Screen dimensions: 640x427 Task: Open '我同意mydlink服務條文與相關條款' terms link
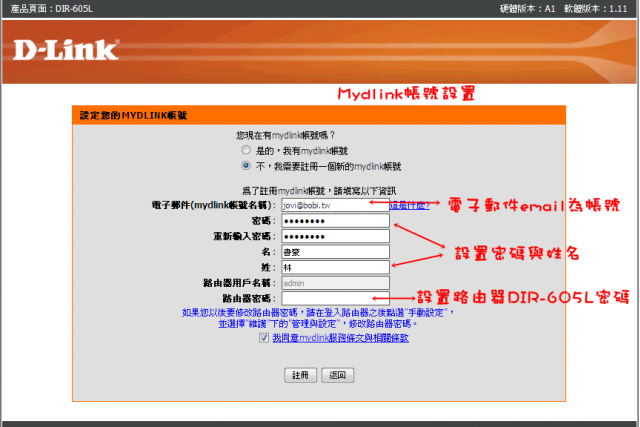(340, 338)
